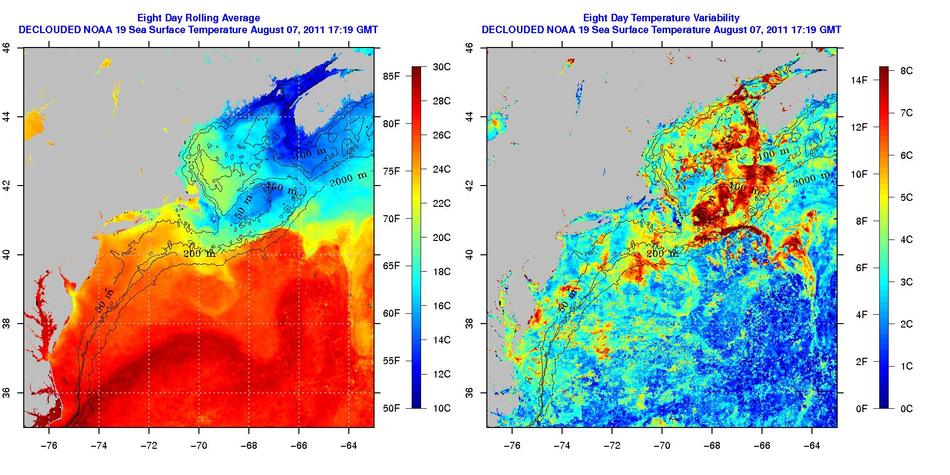Screen dimensions: 950x475
Task: Click the 4F label on right colorbar
Action: [862, 314]
